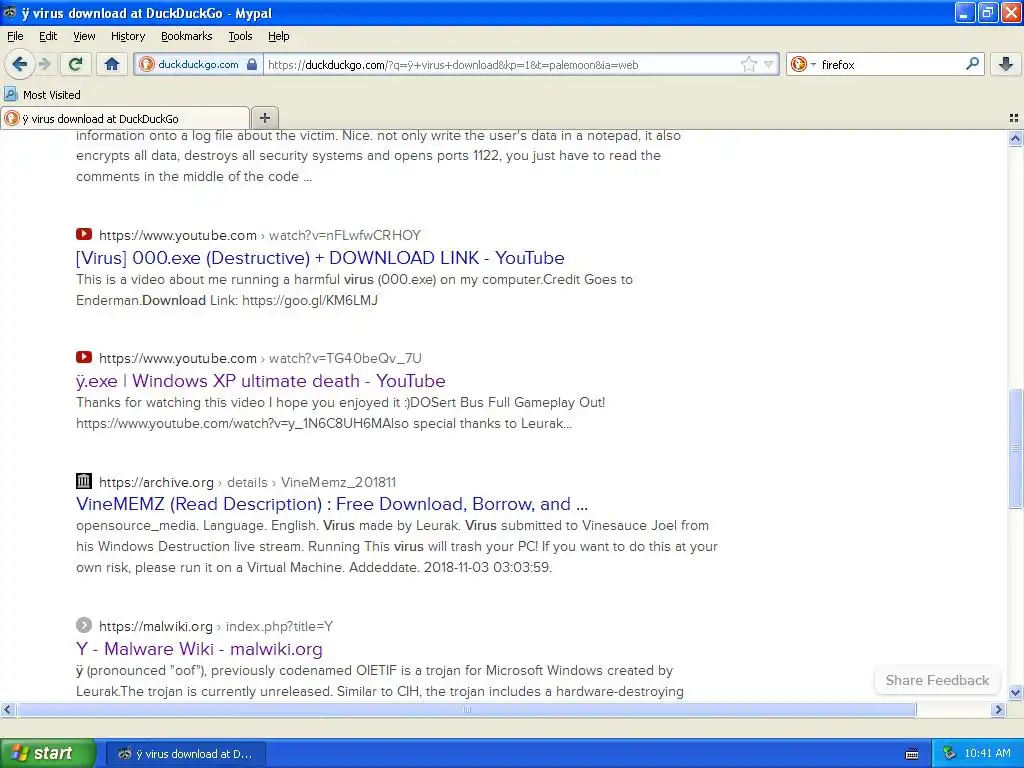Open the File menu
The image size is (1024, 768).
coord(15,36)
